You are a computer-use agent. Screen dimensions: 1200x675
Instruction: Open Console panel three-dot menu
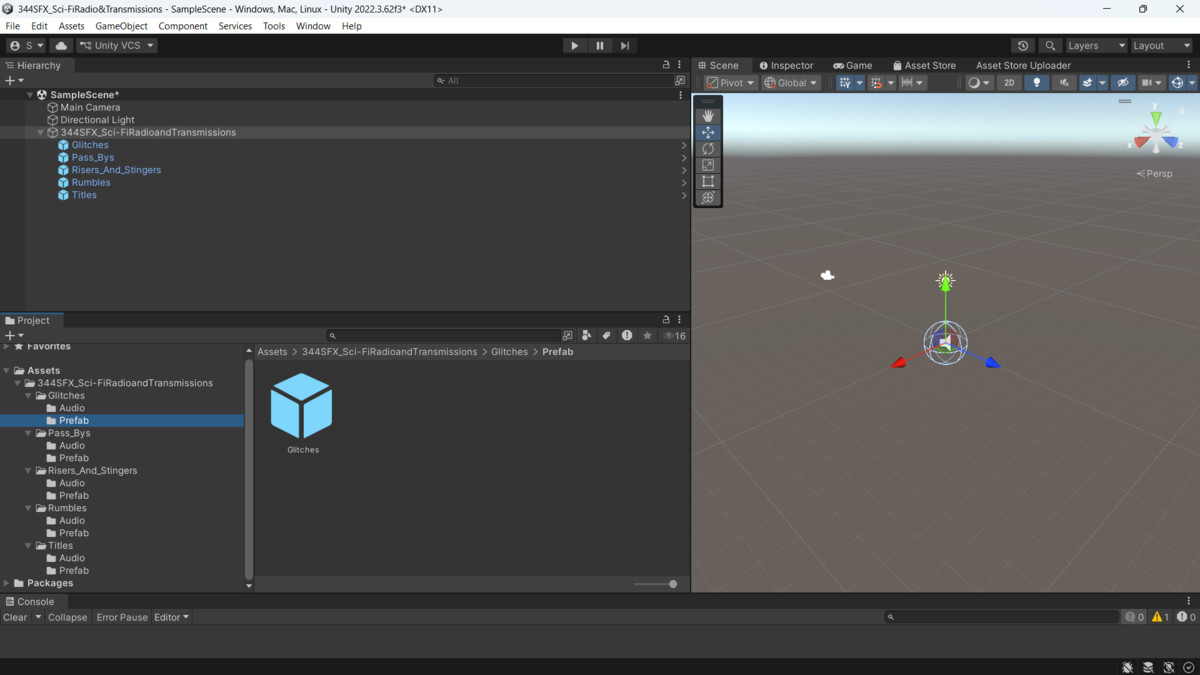click(x=1189, y=601)
